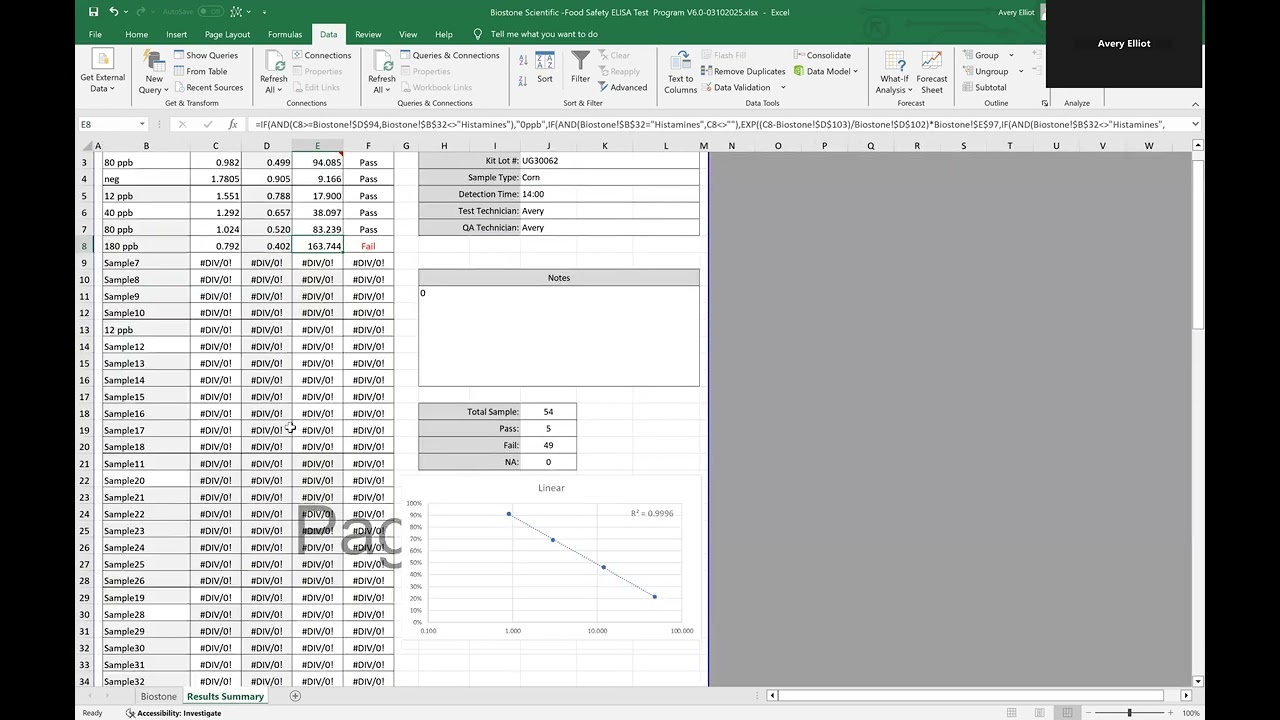This screenshot has height=720, width=1280.
Task: Open the Sort dialog
Action: [x=544, y=68]
